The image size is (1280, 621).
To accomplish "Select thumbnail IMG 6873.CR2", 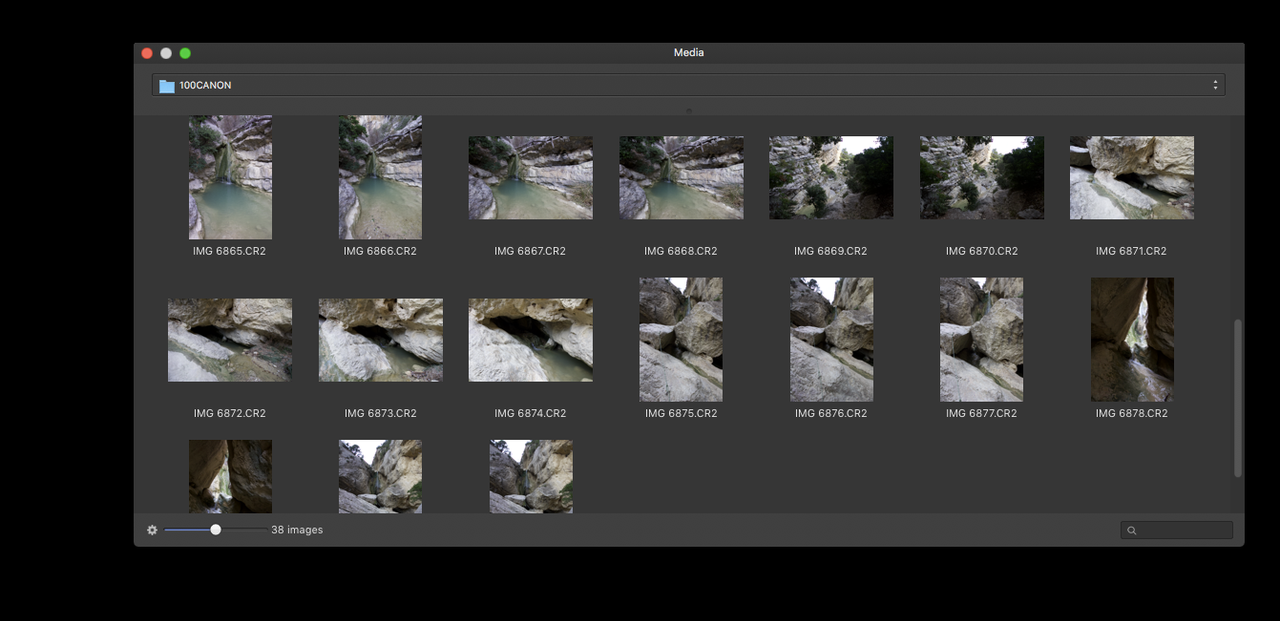I will [x=380, y=340].
